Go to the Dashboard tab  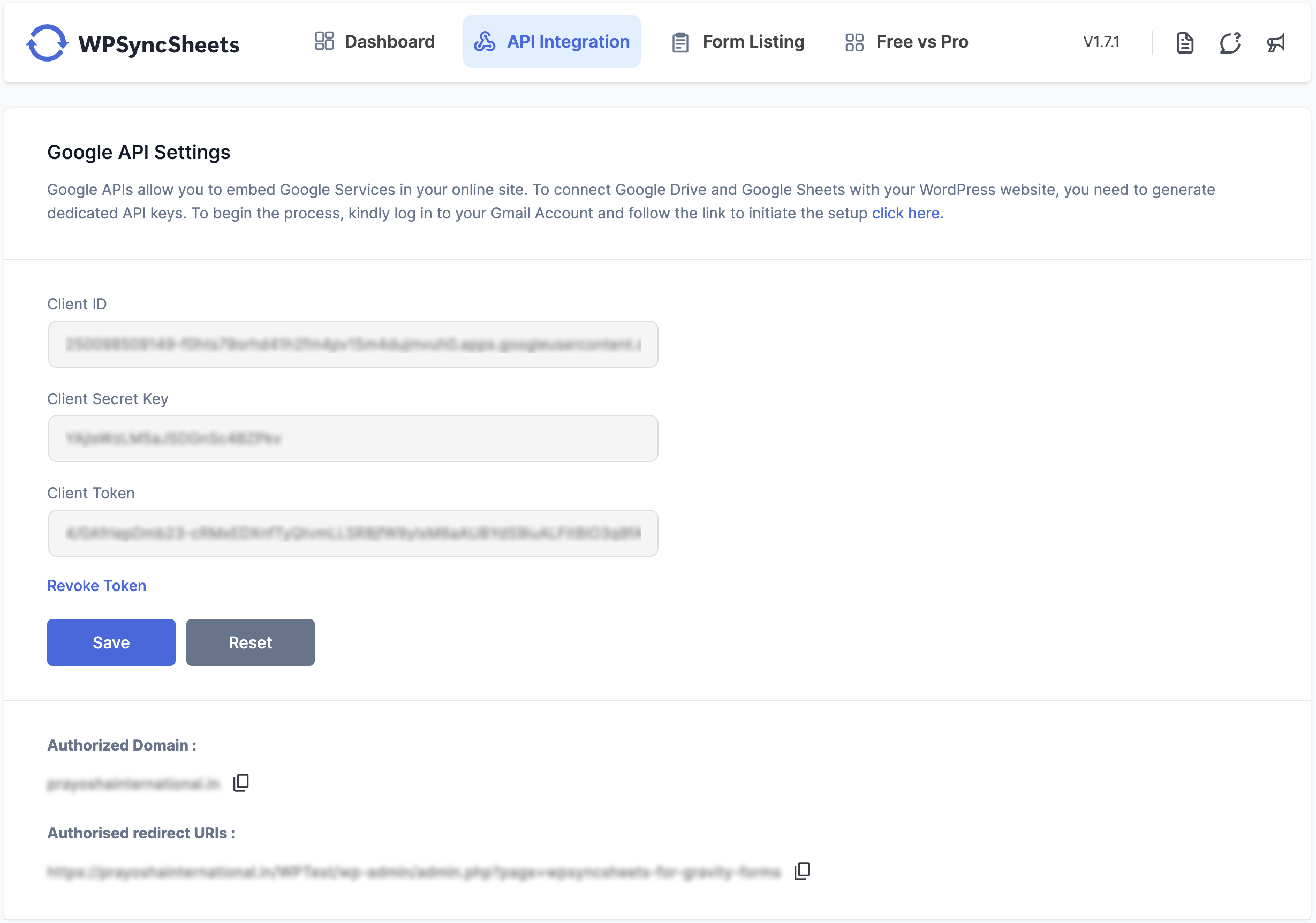point(390,42)
